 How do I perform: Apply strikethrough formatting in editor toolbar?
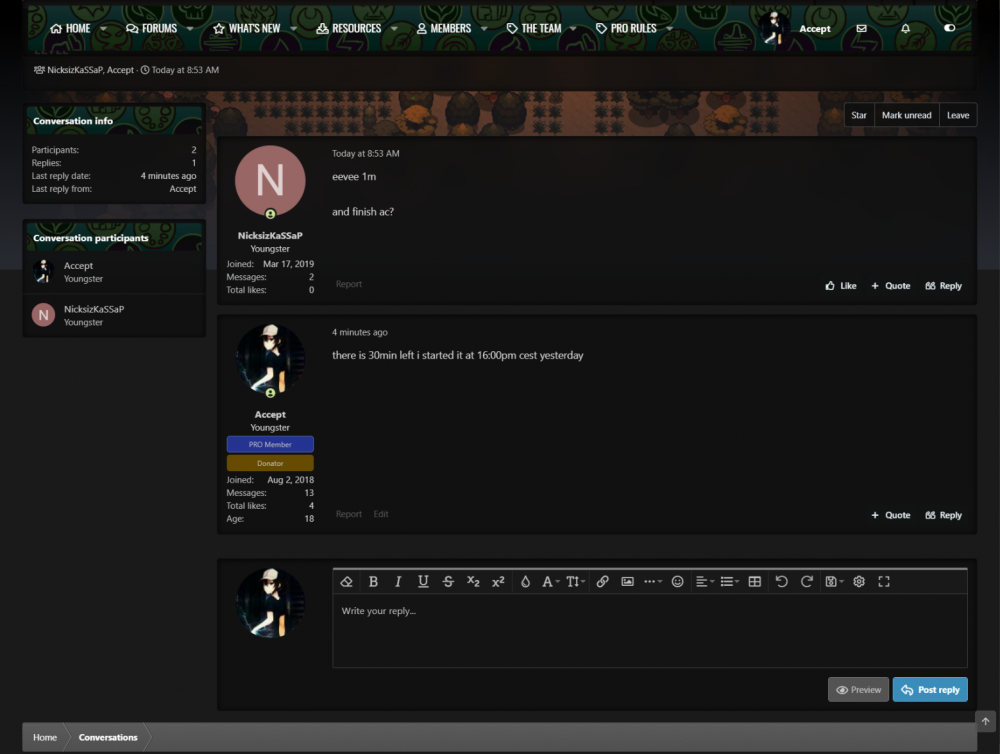(448, 582)
